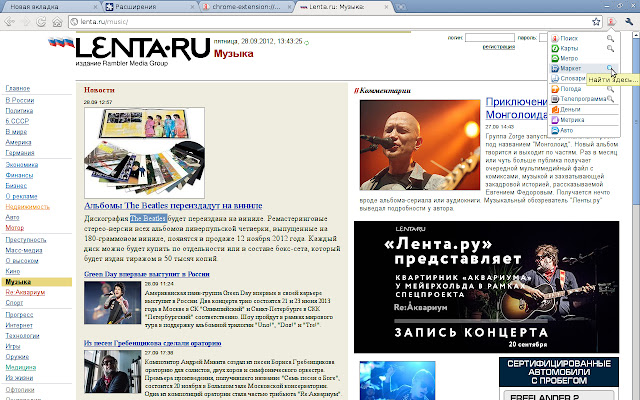Open the Re:Аквариум section
640x400 pixels.
click(25, 292)
